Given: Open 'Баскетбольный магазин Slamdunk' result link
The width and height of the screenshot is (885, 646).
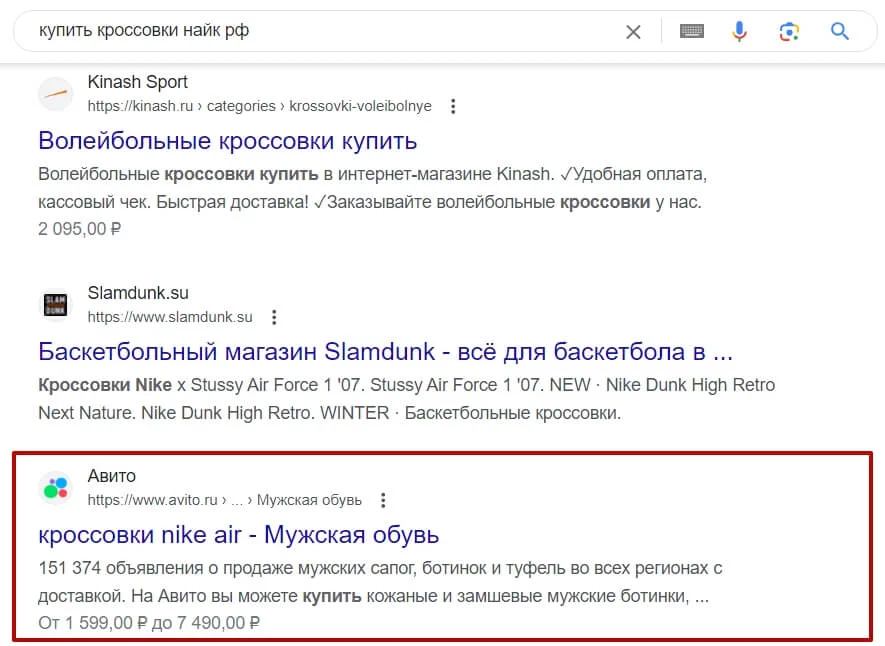Looking at the screenshot, I should [385, 352].
